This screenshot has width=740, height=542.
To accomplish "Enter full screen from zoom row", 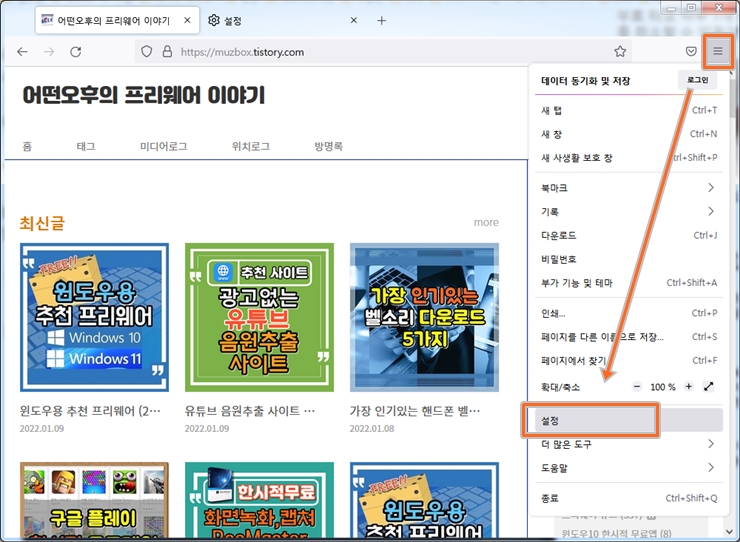I will click(708, 387).
